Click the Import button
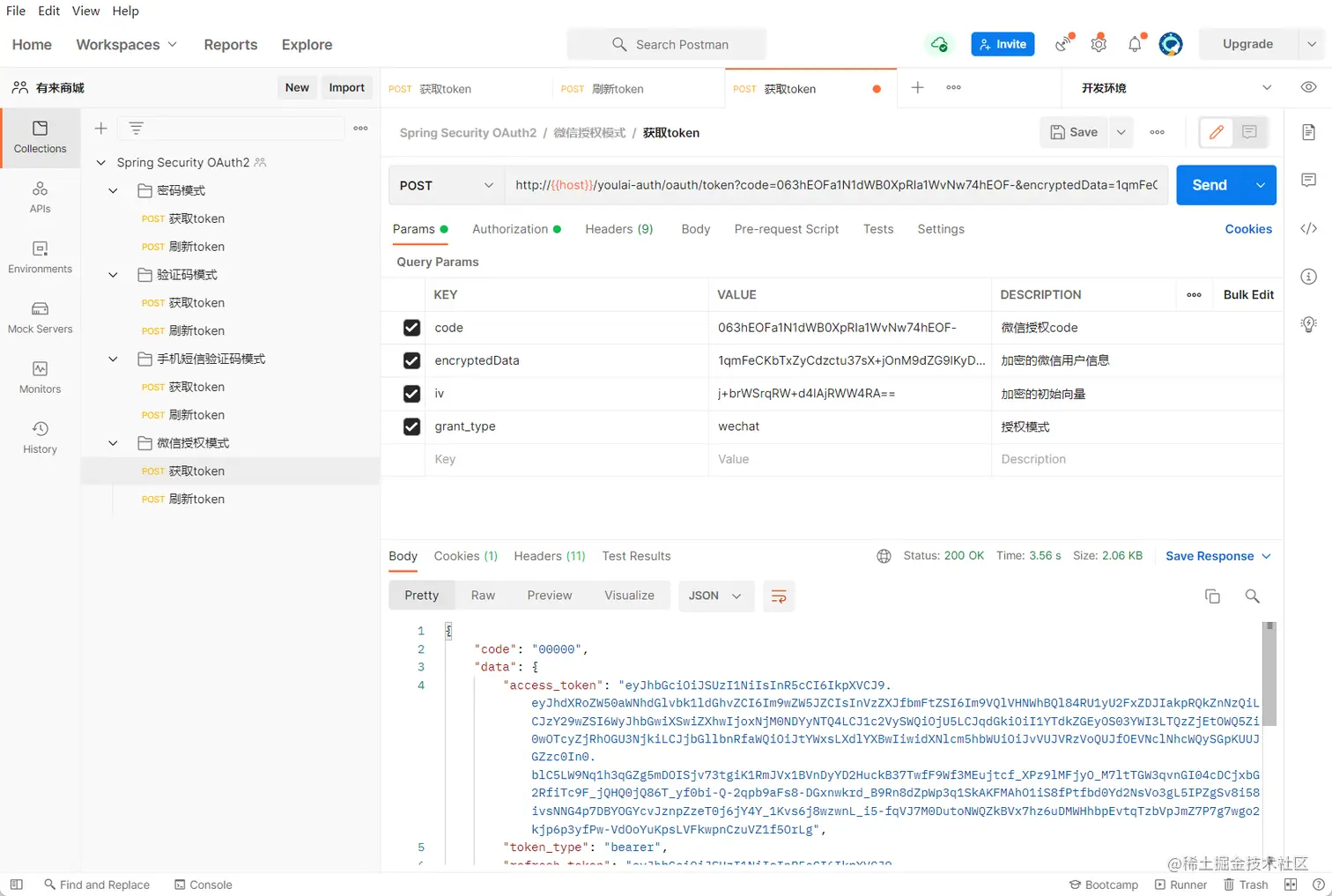This screenshot has height=896, width=1332. pos(346,87)
